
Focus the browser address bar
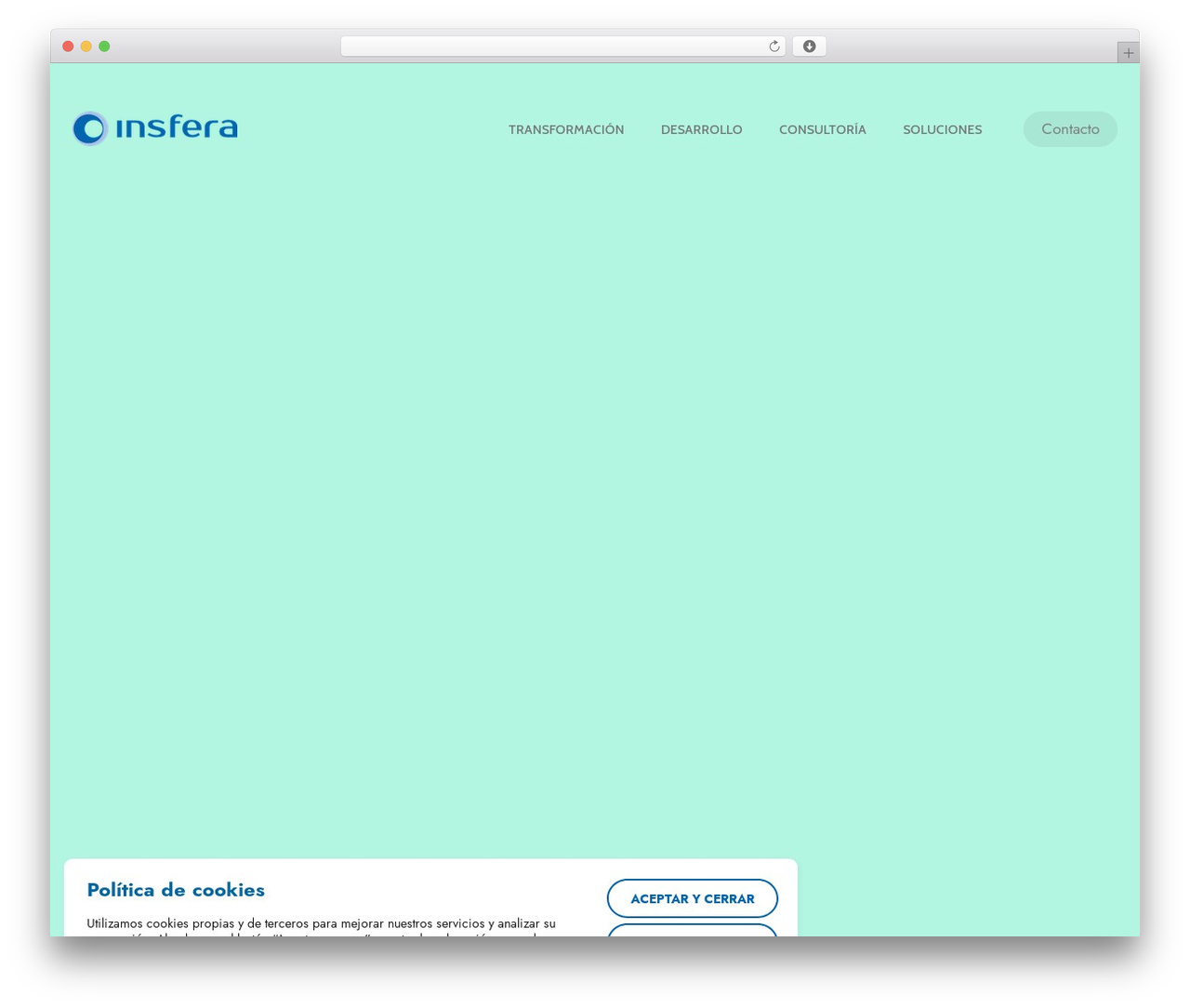coord(563,46)
